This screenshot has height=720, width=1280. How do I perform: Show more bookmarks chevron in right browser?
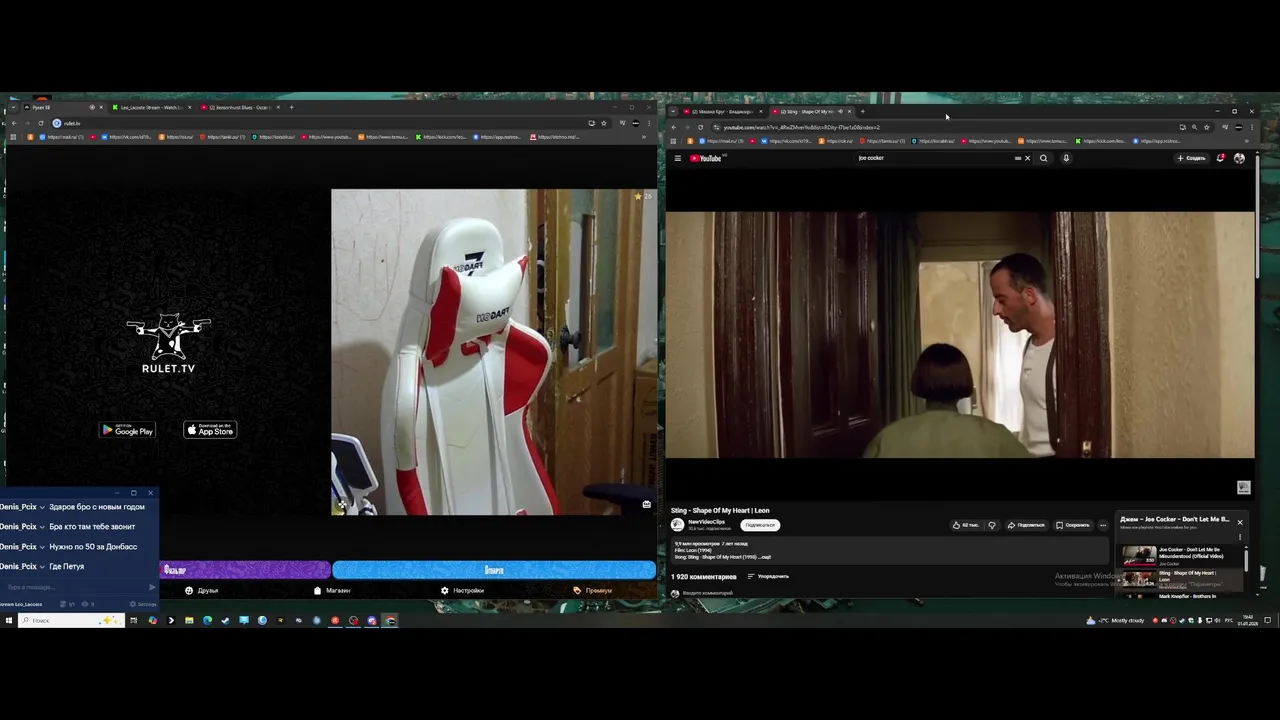click(x=1248, y=141)
